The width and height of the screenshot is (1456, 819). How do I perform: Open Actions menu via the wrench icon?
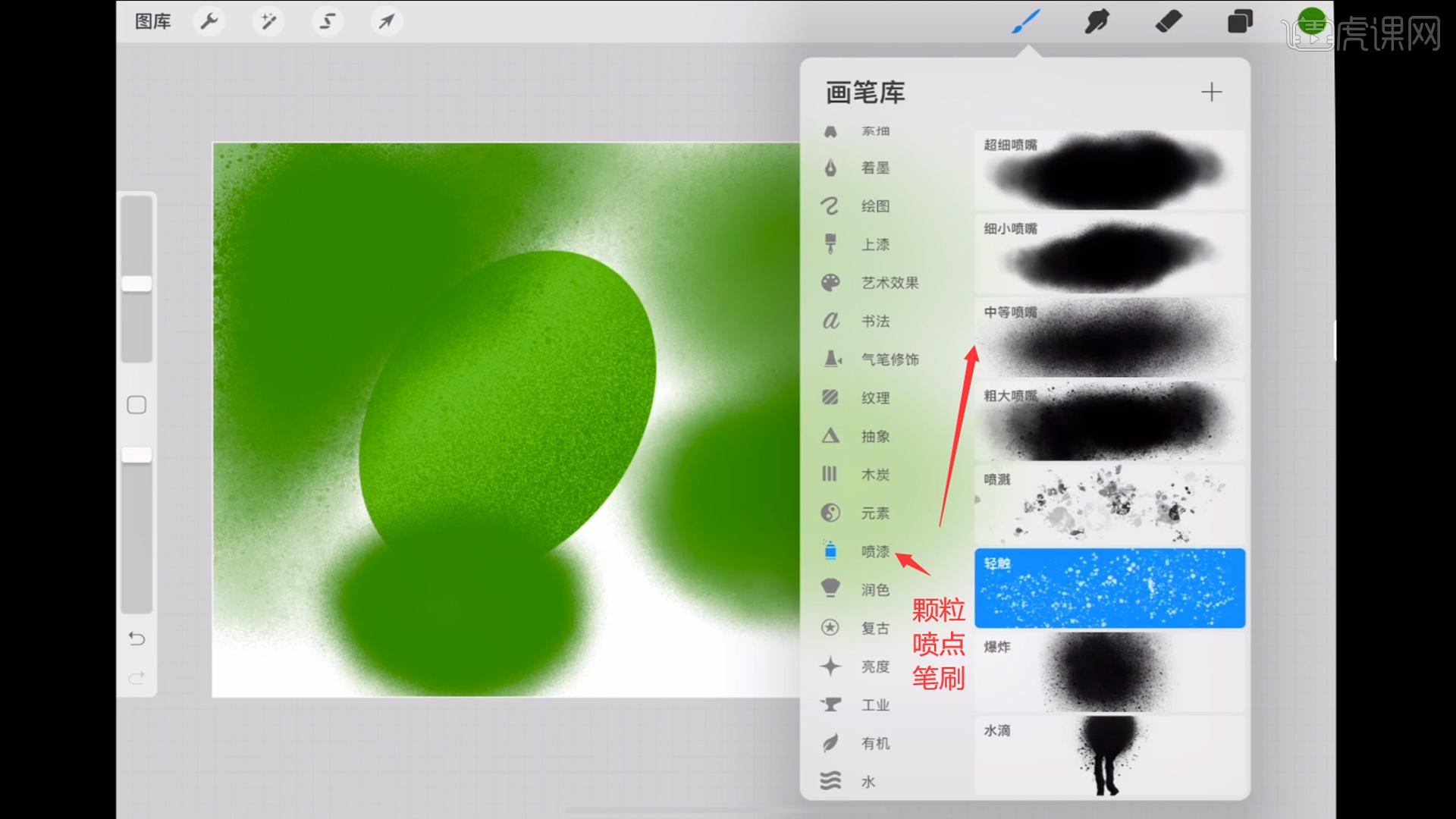tap(209, 21)
